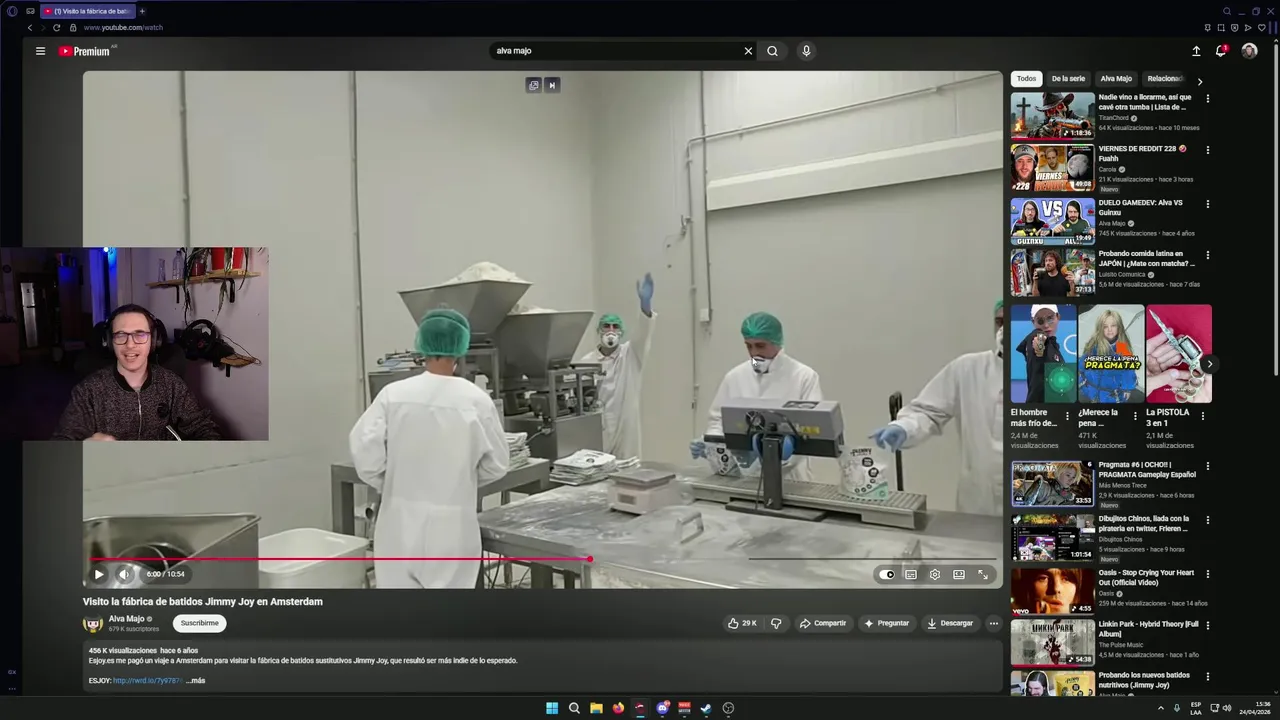Clear the search box with the X
The image size is (1280, 720).
pyautogui.click(x=748, y=51)
